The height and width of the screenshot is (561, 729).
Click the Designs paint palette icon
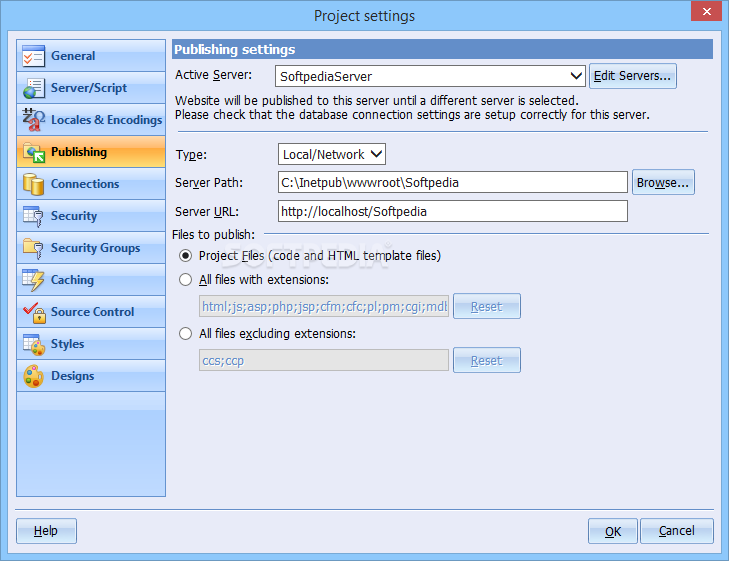click(33, 376)
